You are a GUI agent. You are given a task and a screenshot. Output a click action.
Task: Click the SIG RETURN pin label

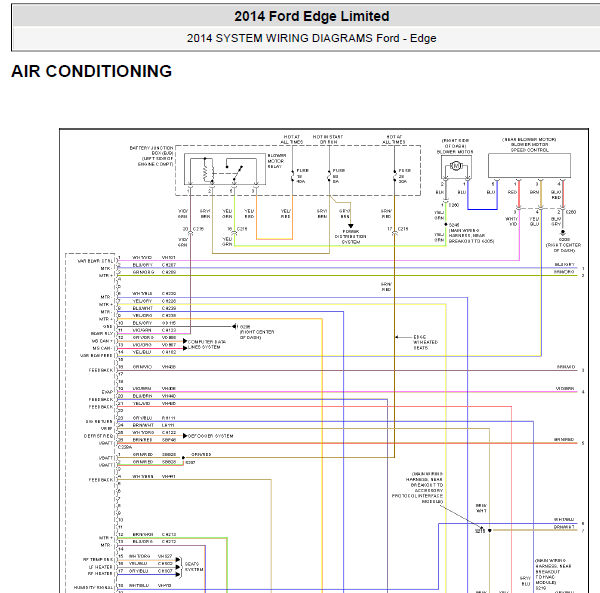99,421
